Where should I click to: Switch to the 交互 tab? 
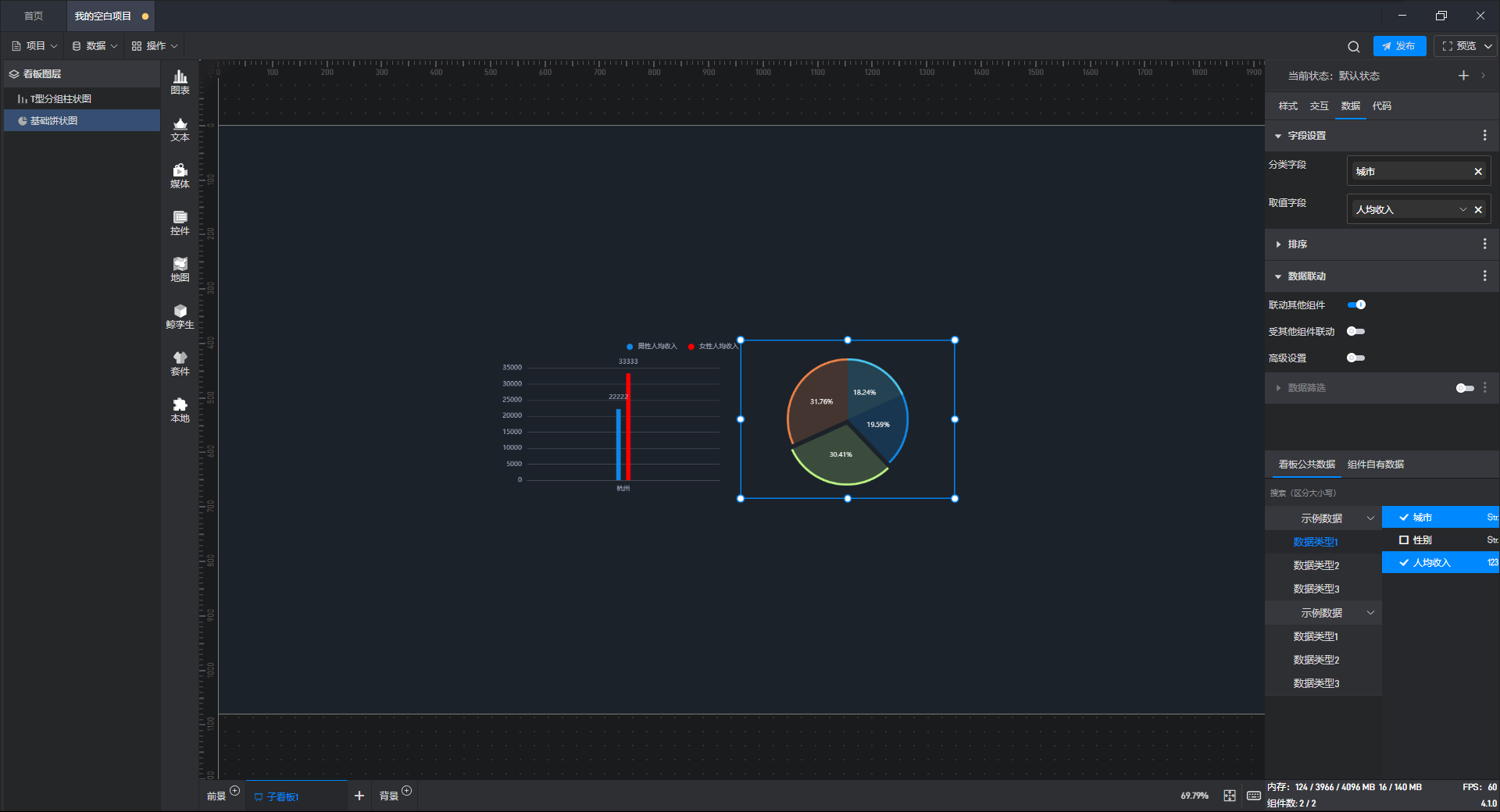(x=1319, y=106)
